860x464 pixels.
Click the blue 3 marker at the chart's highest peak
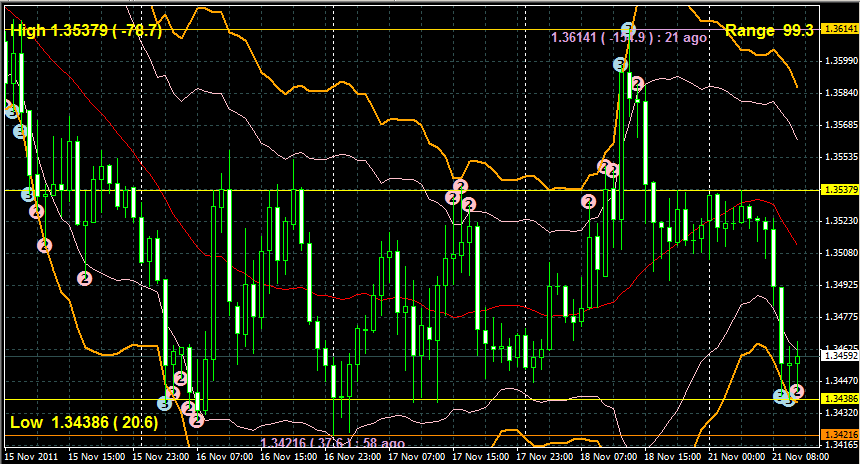[628, 30]
